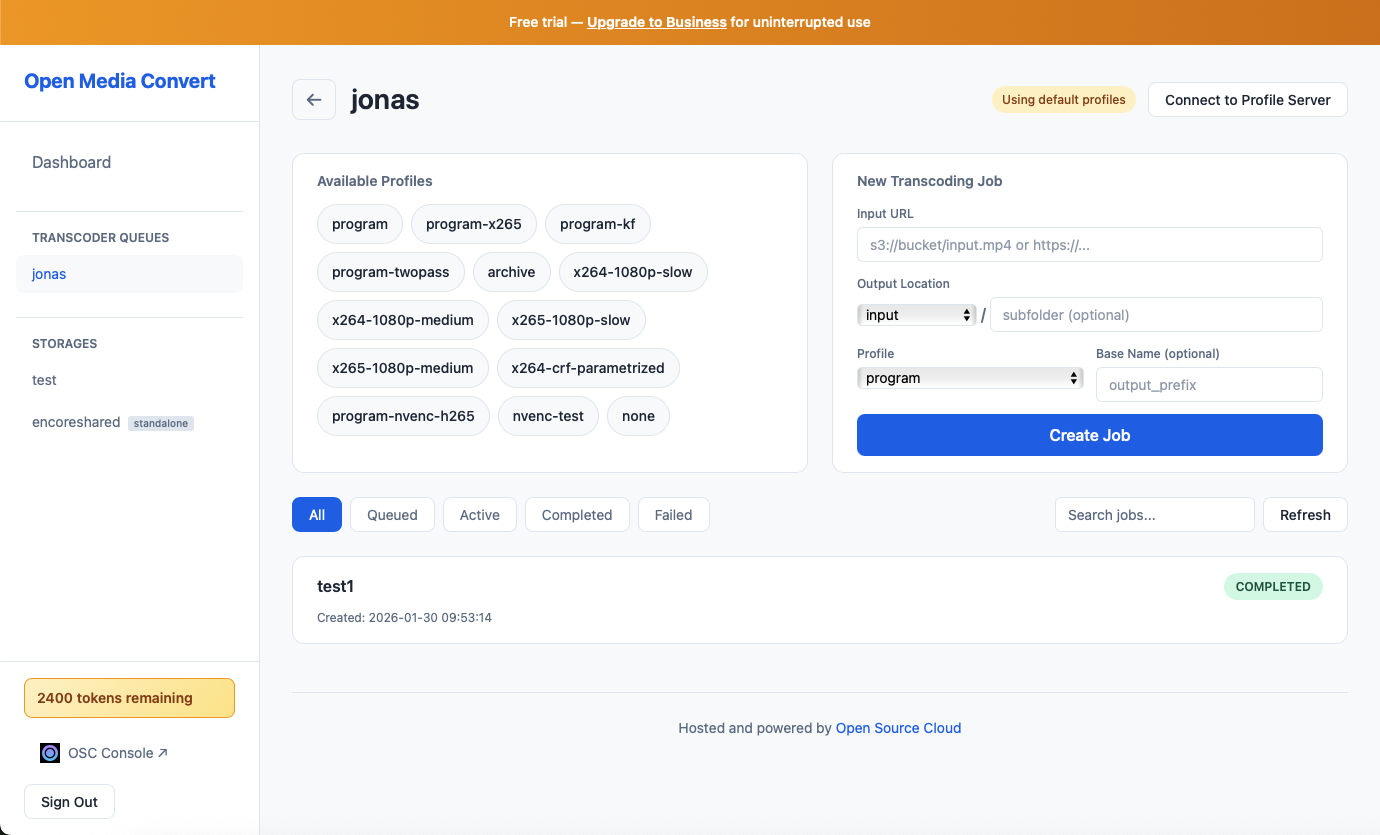Screen dimensions: 1380x835
Task: Click the back arrow beside jonas
Action: 314,99
